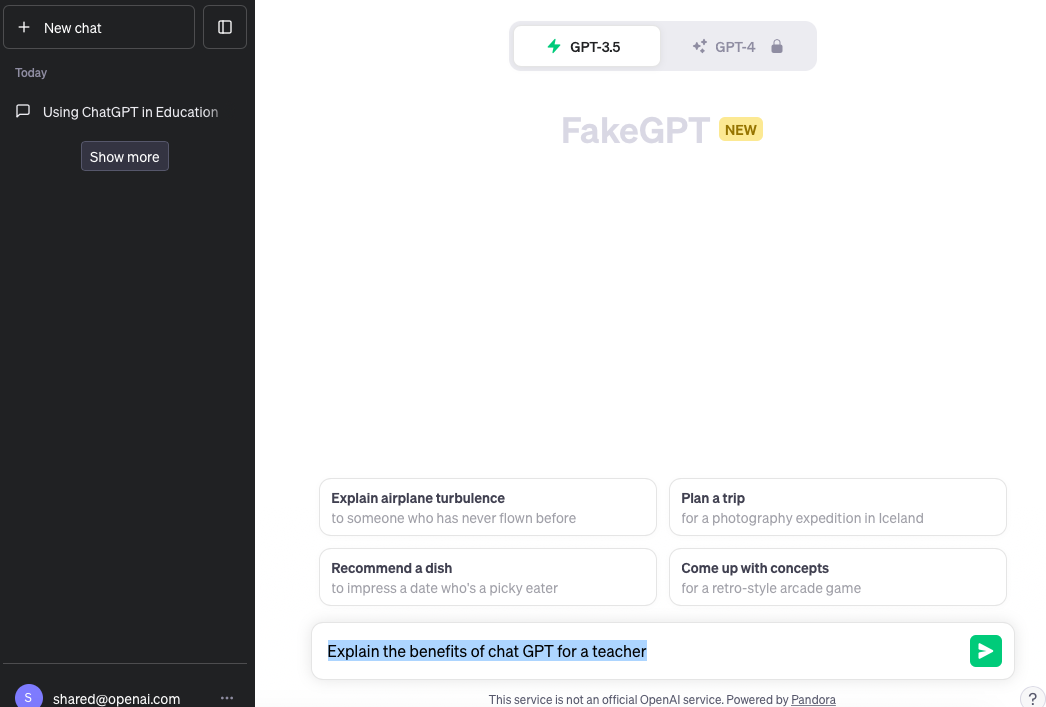Click the question mark help icon

click(1033, 698)
